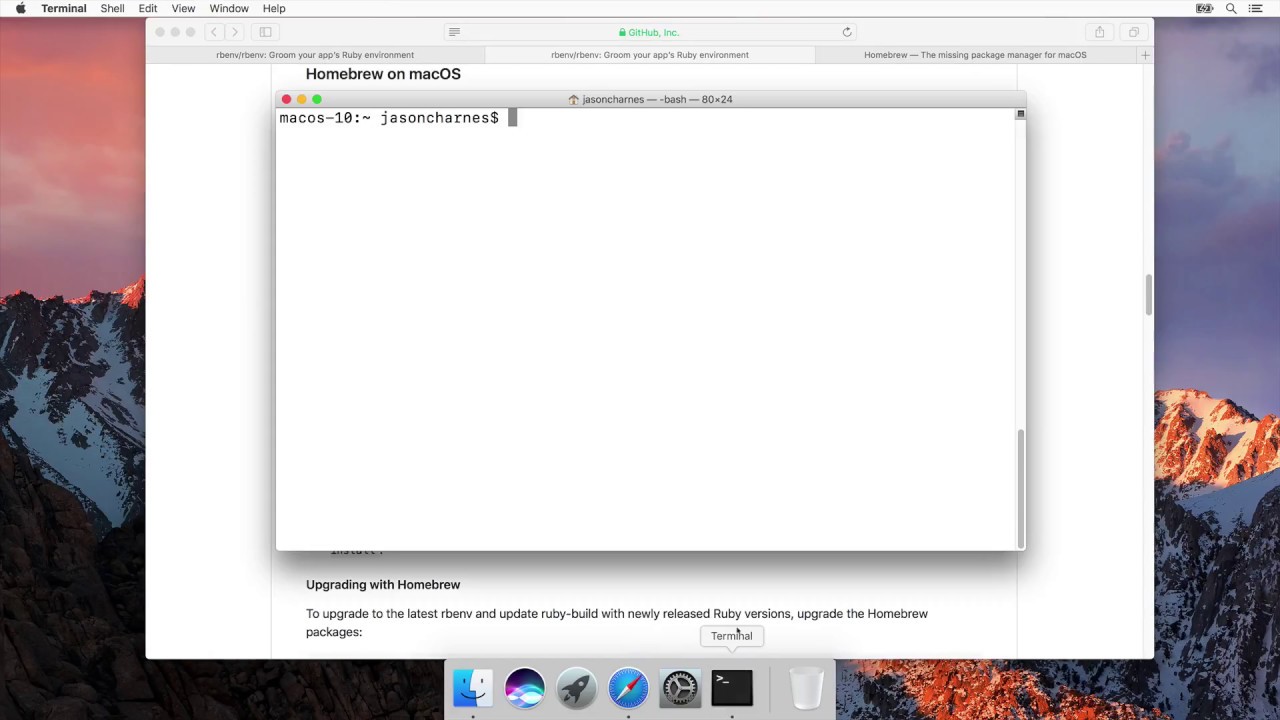Click the Terminal icon in the Dock
Screen dimensions: 1280x720
tap(732, 688)
